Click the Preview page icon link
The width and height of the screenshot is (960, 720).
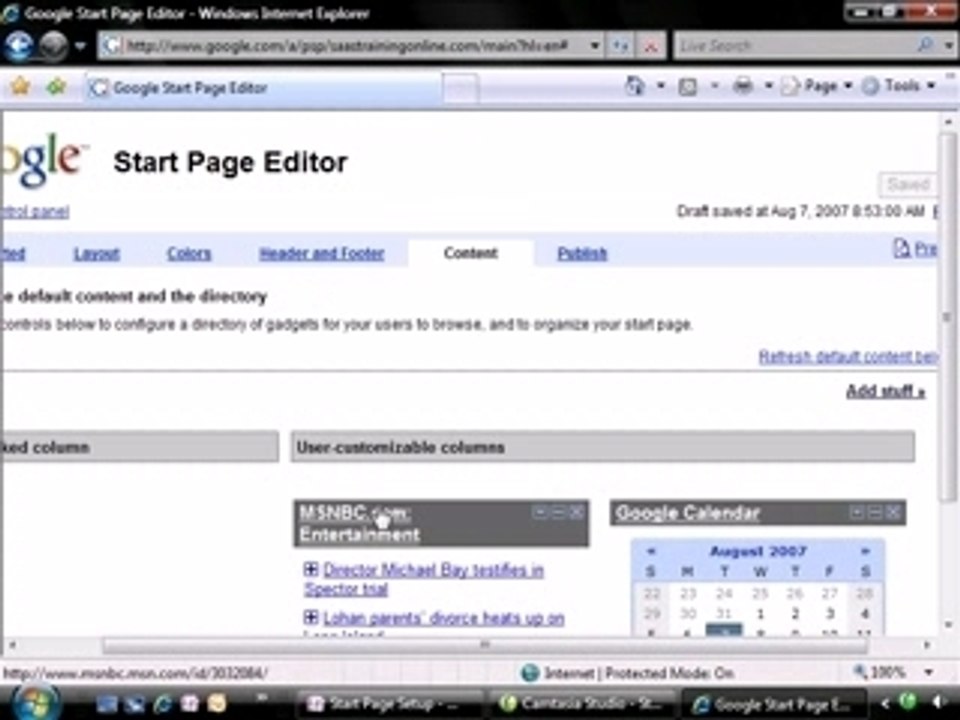(915, 249)
